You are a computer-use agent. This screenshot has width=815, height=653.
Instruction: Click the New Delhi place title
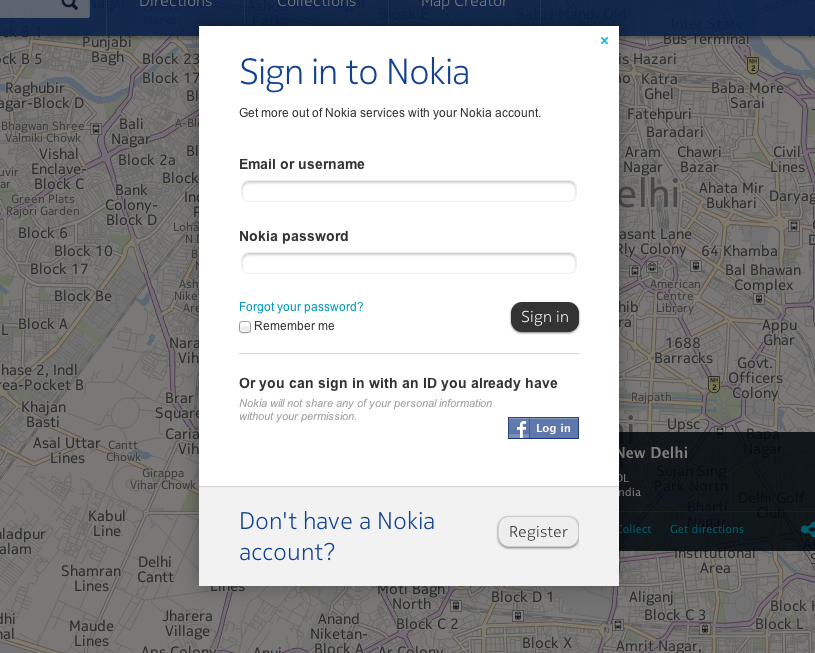(652, 453)
